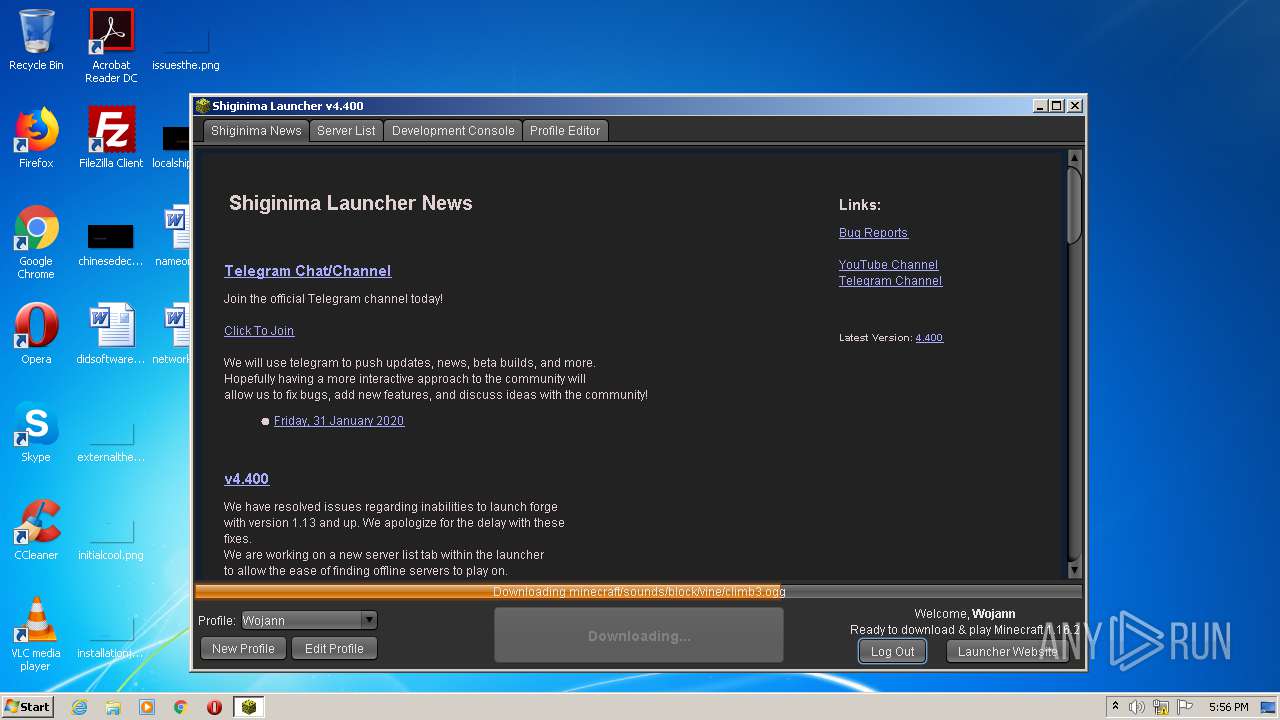This screenshot has height=720, width=1280.
Task: Open the Profile Editor tab
Action: (565, 131)
